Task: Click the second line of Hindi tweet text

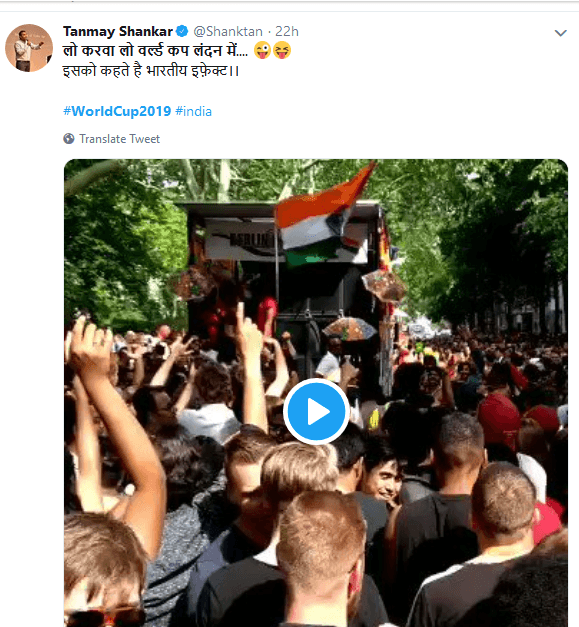Action: coord(151,71)
